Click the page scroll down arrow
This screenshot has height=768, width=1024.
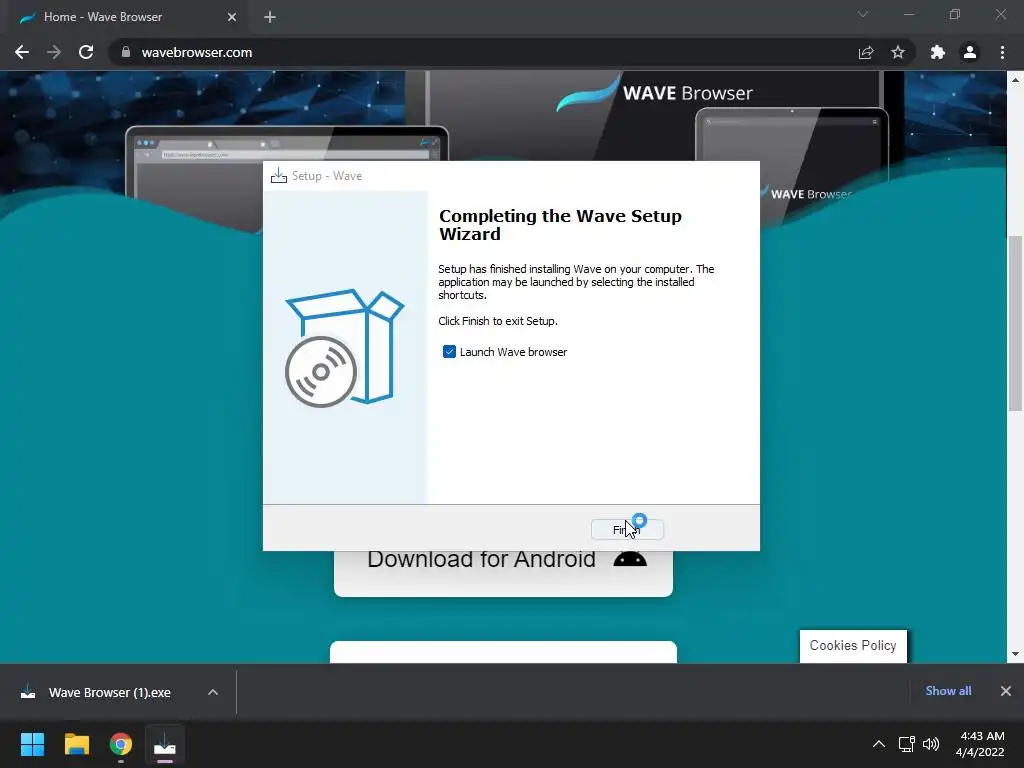(x=1015, y=654)
